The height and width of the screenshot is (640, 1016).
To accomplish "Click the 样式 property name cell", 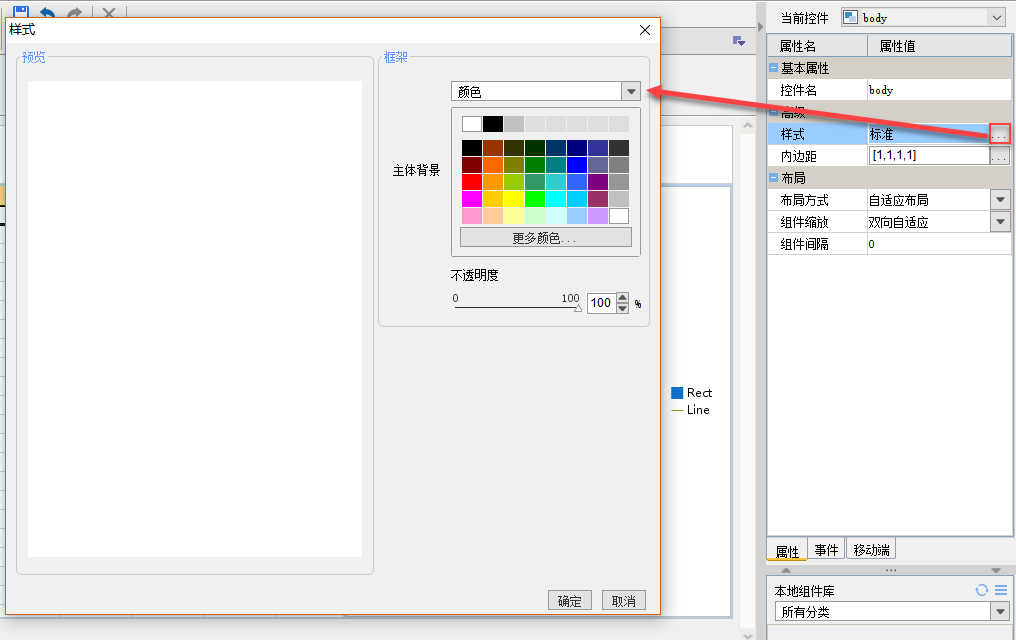I will click(818, 134).
